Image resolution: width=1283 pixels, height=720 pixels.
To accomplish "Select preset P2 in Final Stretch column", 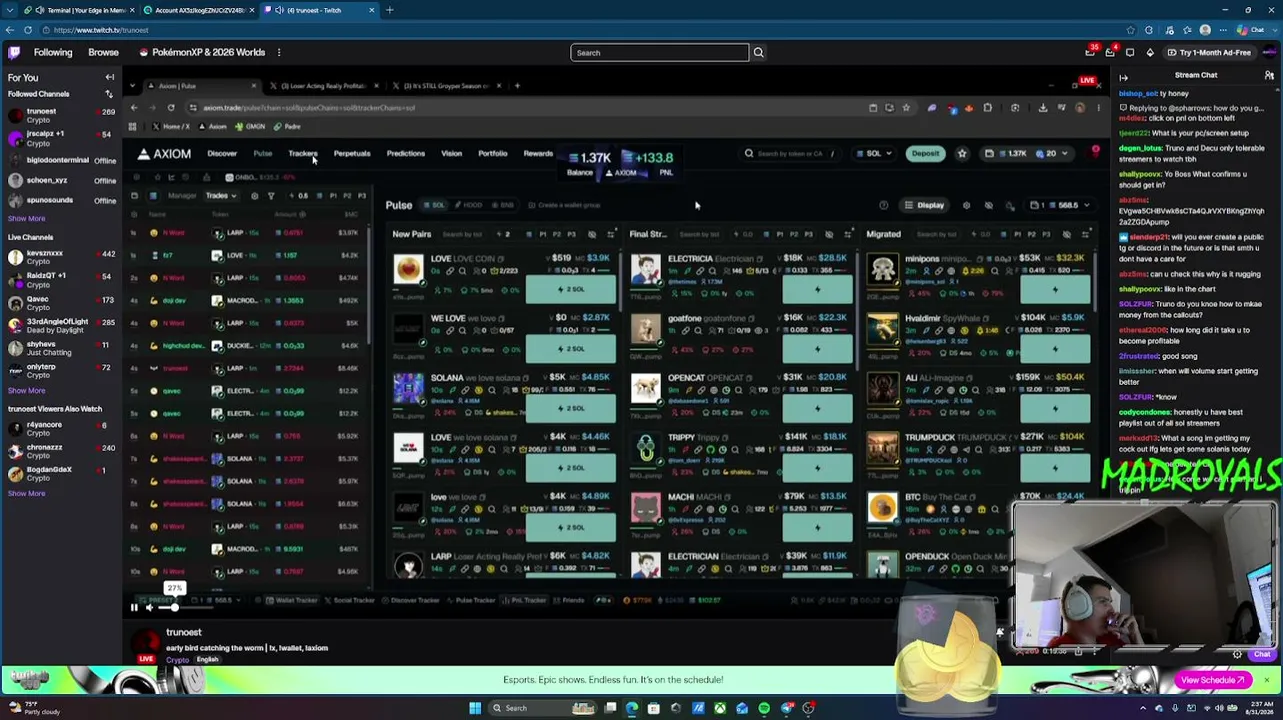I will click(x=795, y=234).
